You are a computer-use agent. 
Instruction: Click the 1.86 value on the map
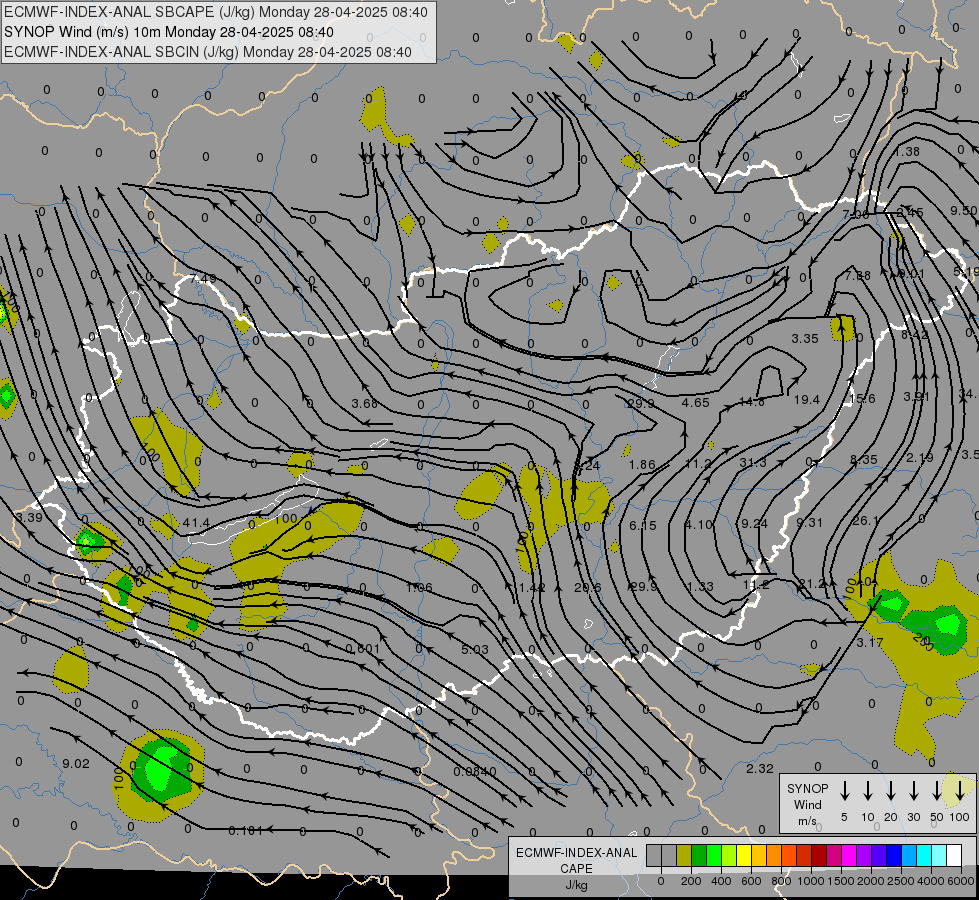(642, 464)
